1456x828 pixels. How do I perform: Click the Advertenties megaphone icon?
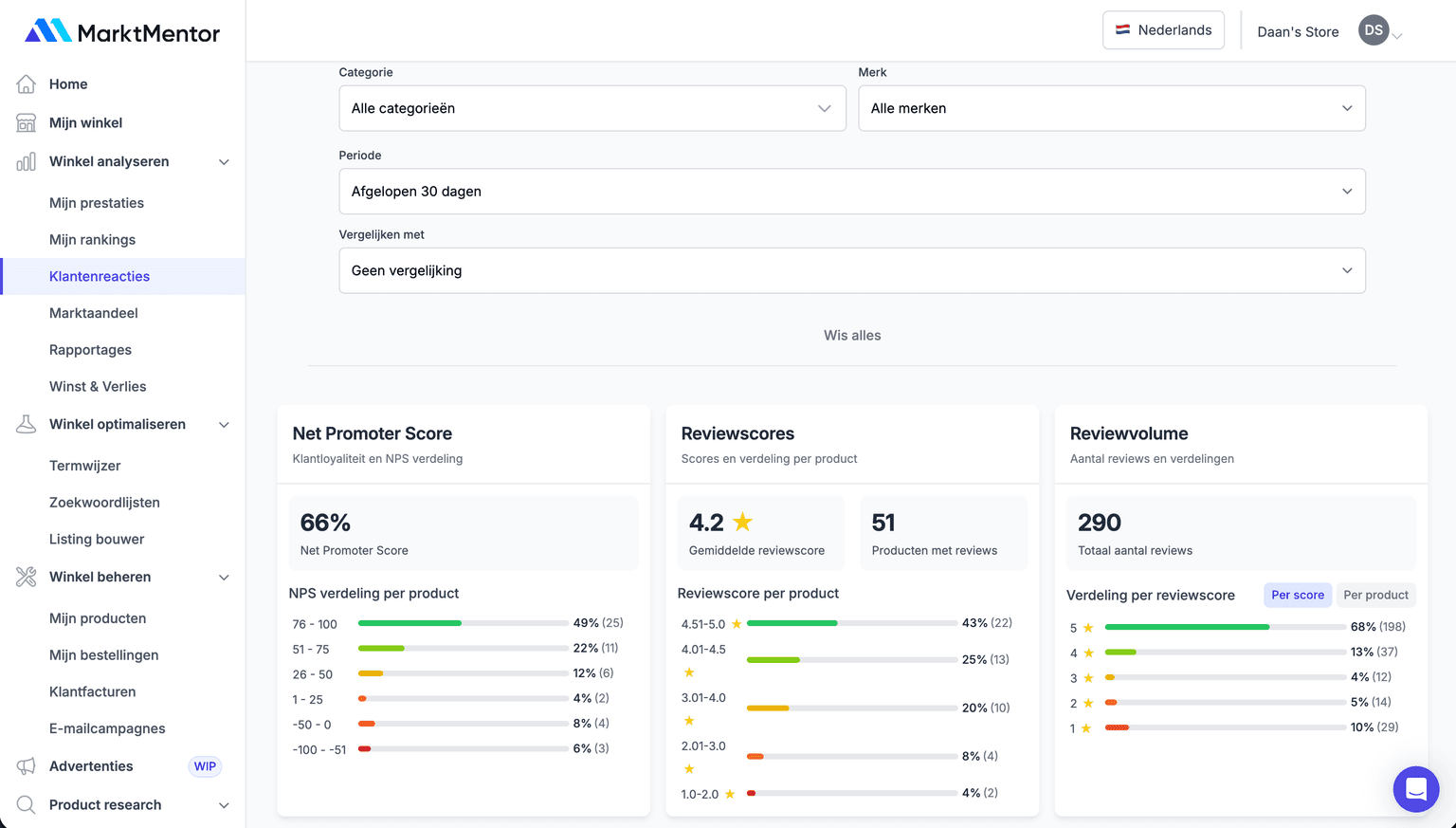coord(28,766)
